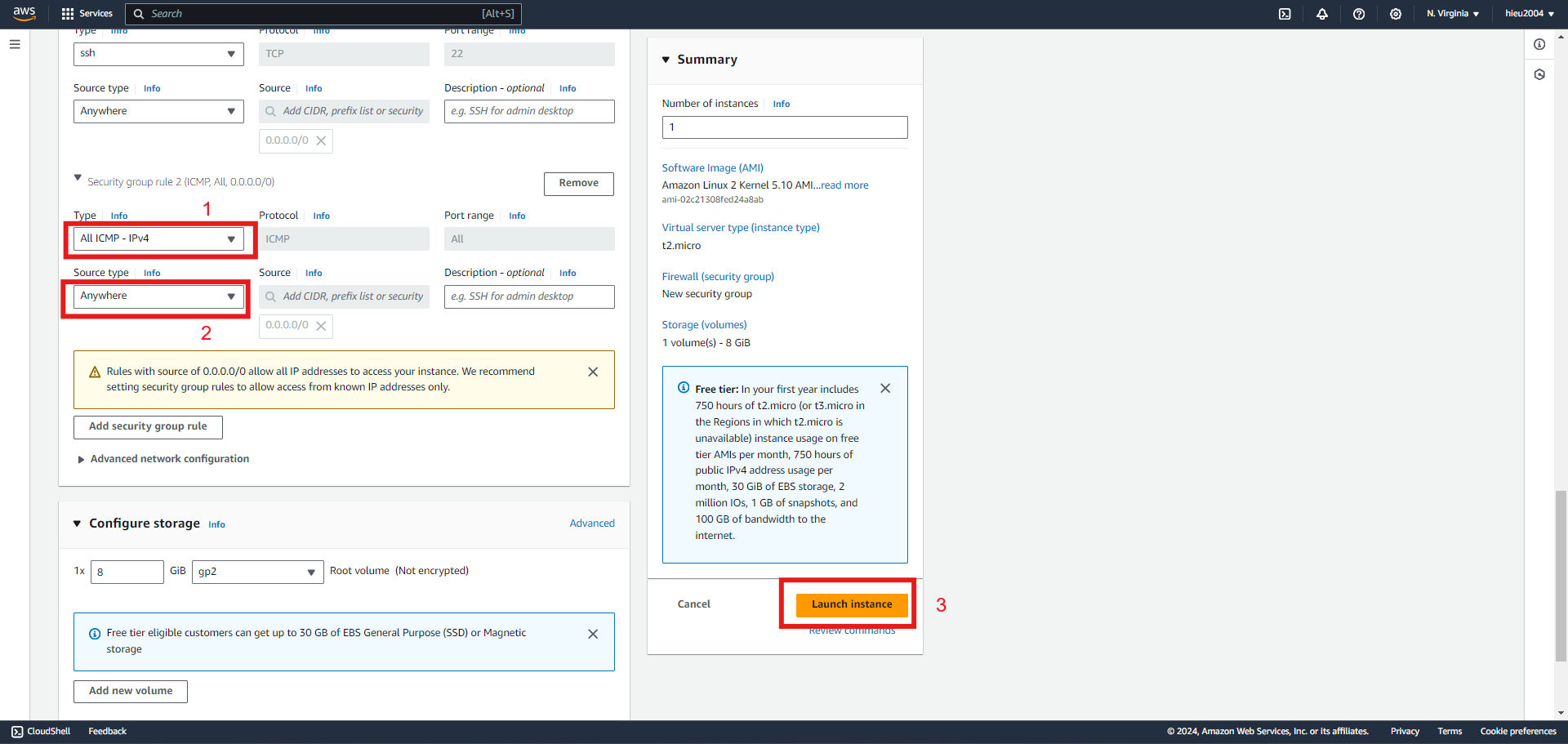Open the Services grid menu
The width and height of the screenshot is (1568, 744).
point(87,14)
